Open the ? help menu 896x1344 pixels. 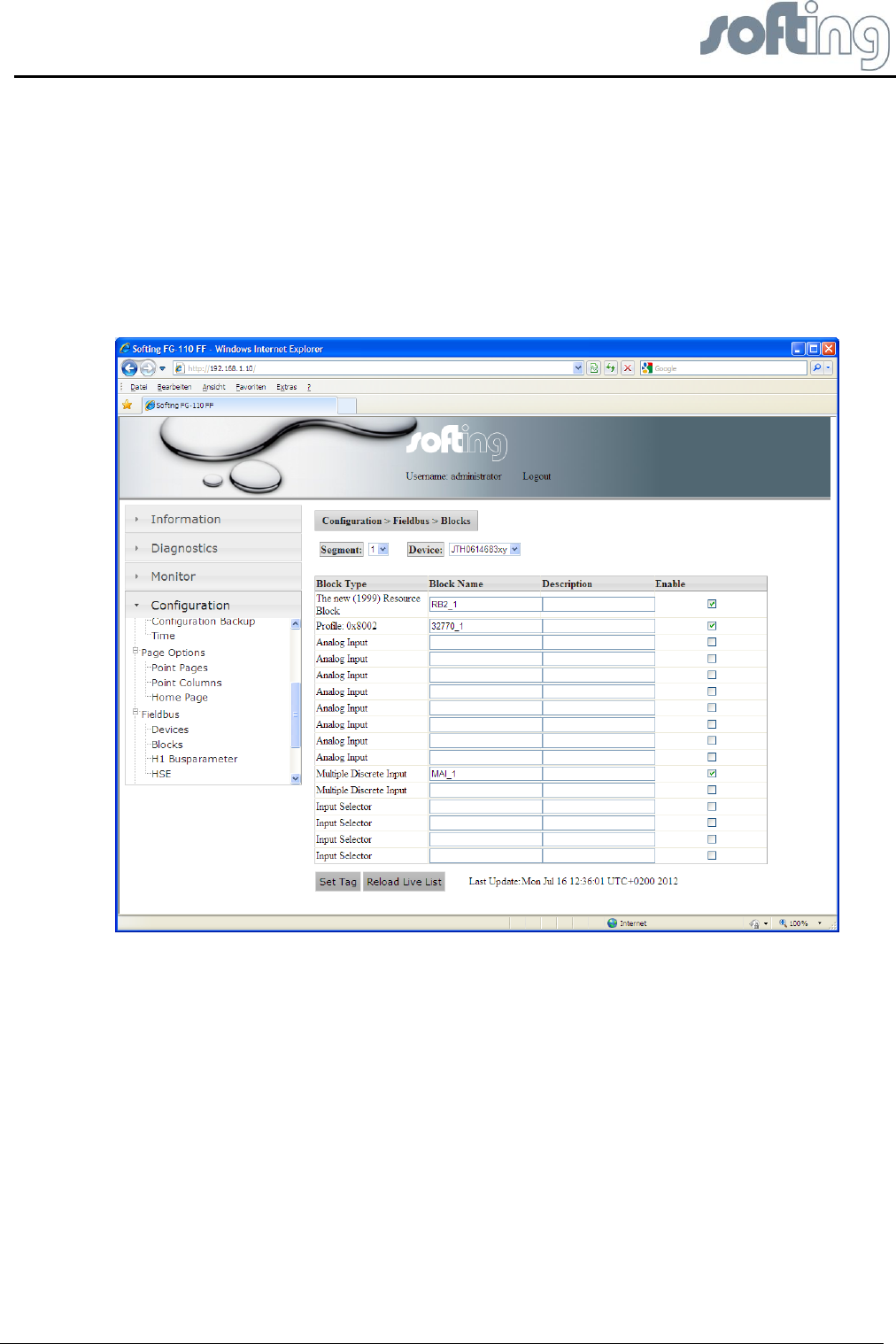[309, 387]
